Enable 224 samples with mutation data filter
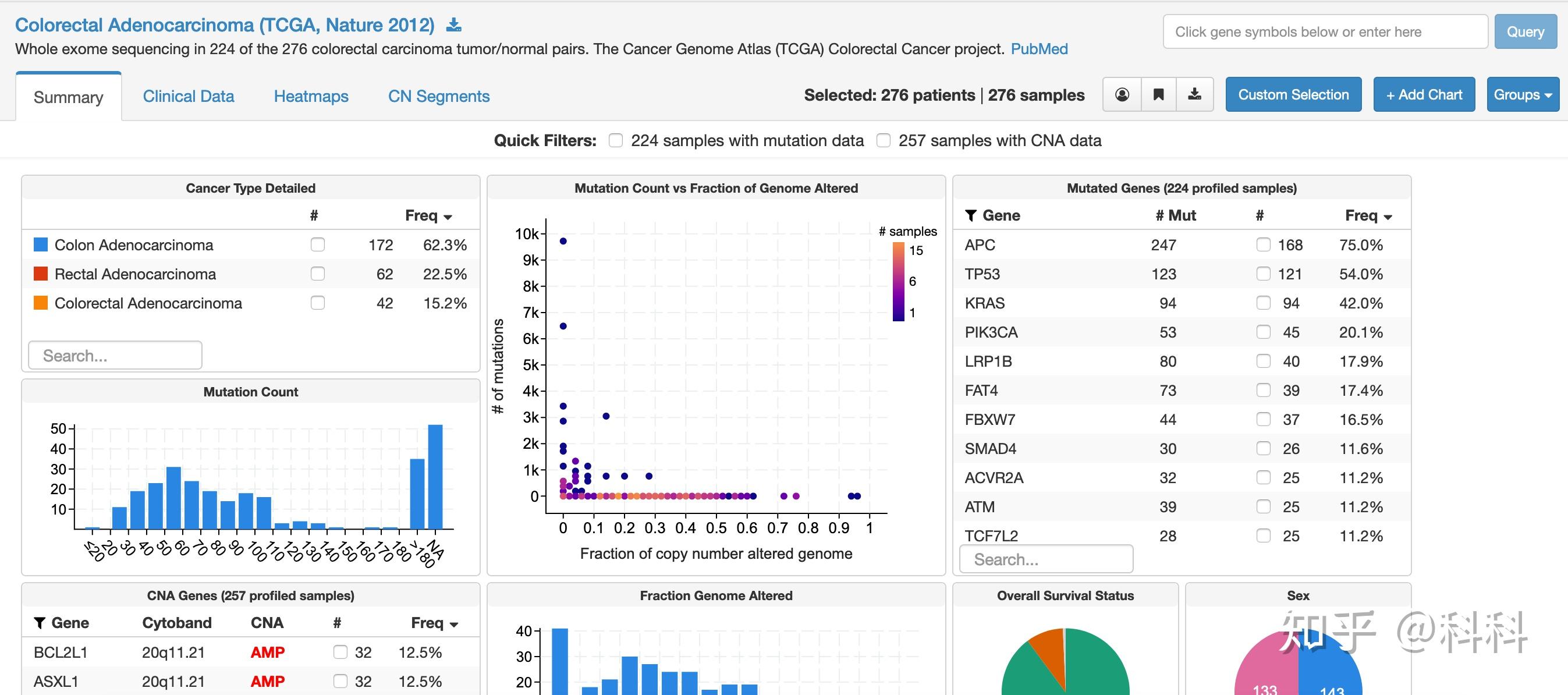The height and width of the screenshot is (695, 1568). pos(616,141)
